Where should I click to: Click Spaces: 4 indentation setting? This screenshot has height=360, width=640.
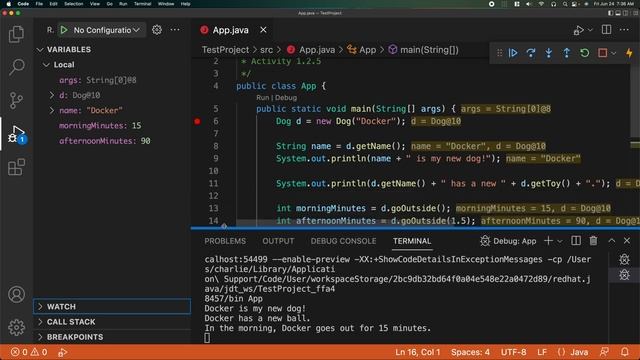coord(470,352)
